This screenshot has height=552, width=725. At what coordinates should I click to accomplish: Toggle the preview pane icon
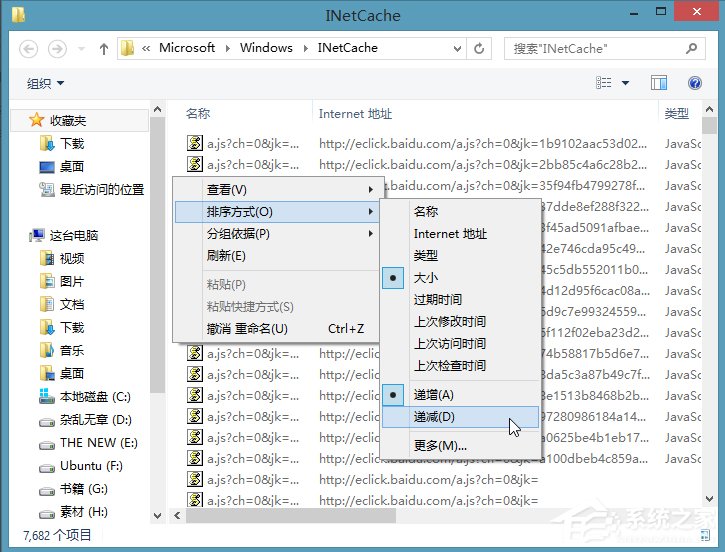click(x=659, y=83)
